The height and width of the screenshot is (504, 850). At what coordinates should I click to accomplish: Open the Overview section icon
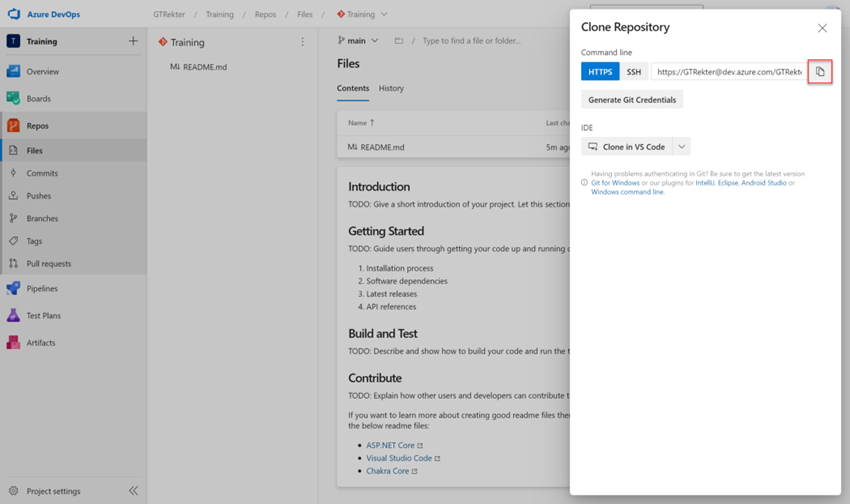coord(14,71)
